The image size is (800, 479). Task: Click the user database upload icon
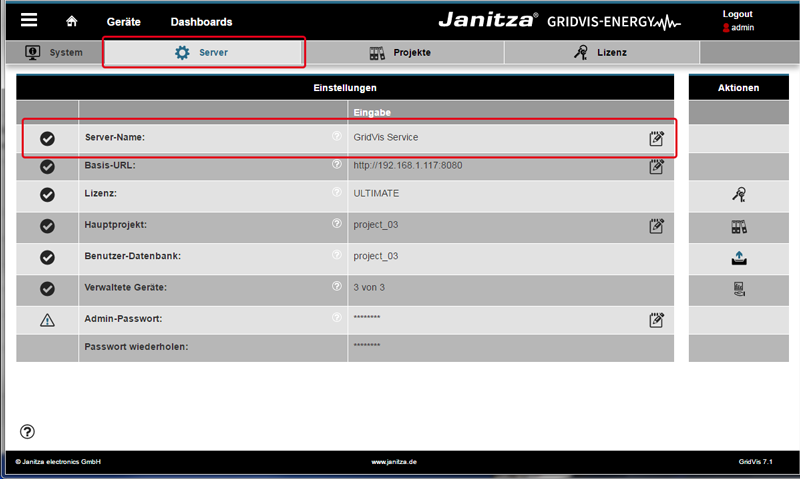pyautogui.click(x=739, y=258)
